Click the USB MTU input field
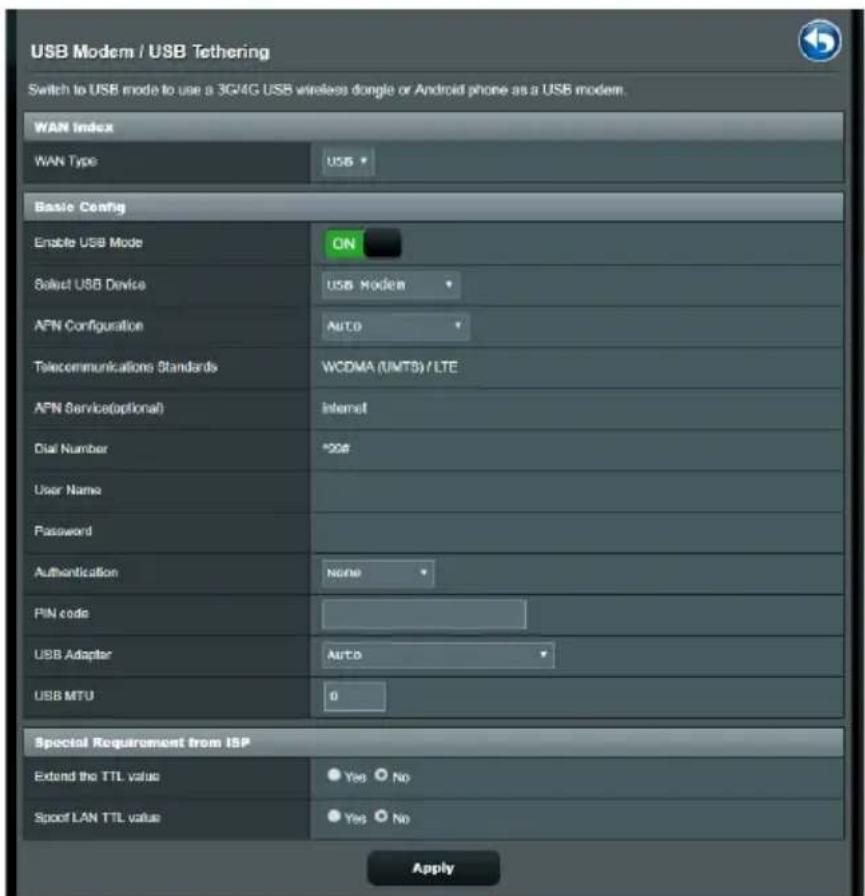 [354, 697]
